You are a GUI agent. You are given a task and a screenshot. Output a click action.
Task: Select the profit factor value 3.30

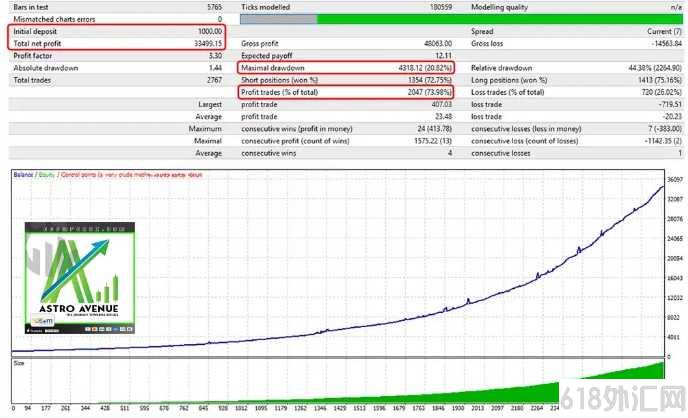coord(215,56)
